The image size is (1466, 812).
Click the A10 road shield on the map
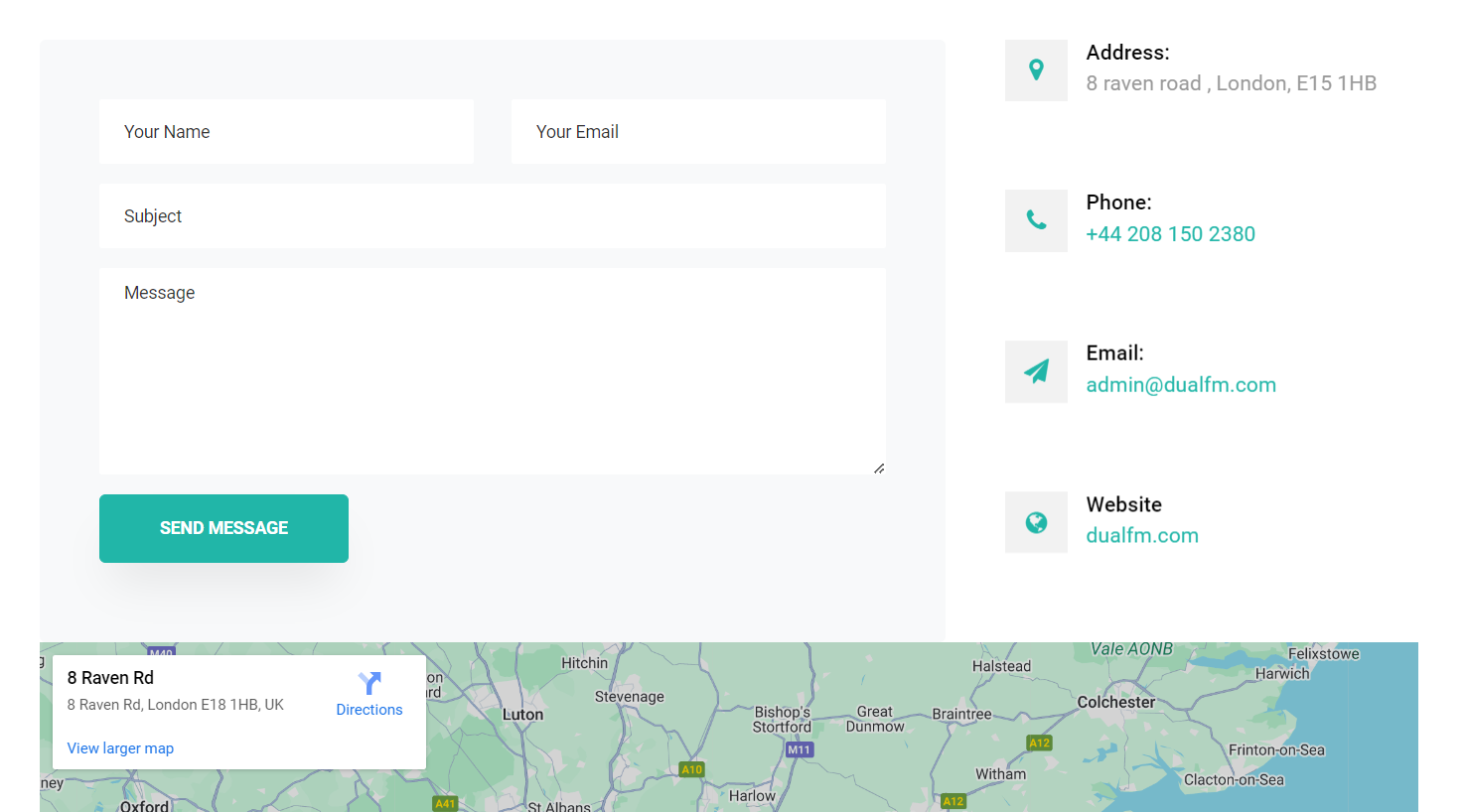click(x=692, y=769)
